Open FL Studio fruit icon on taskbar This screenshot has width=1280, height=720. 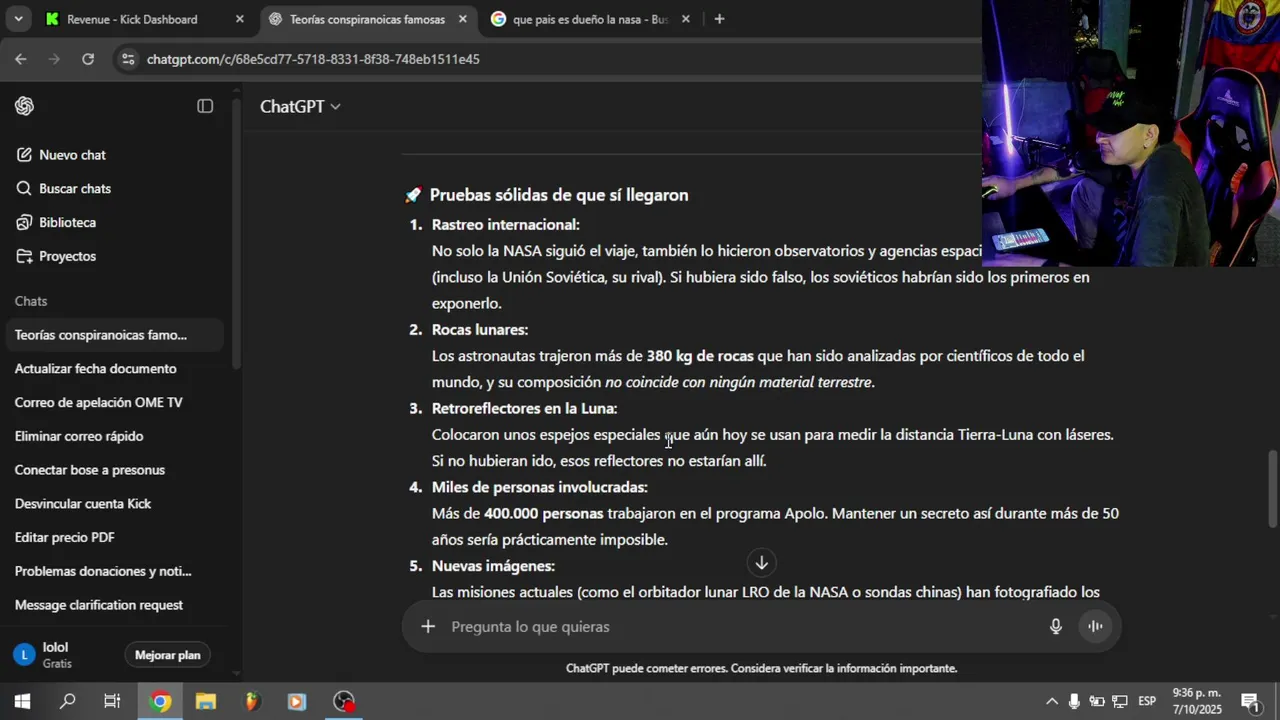(x=252, y=701)
